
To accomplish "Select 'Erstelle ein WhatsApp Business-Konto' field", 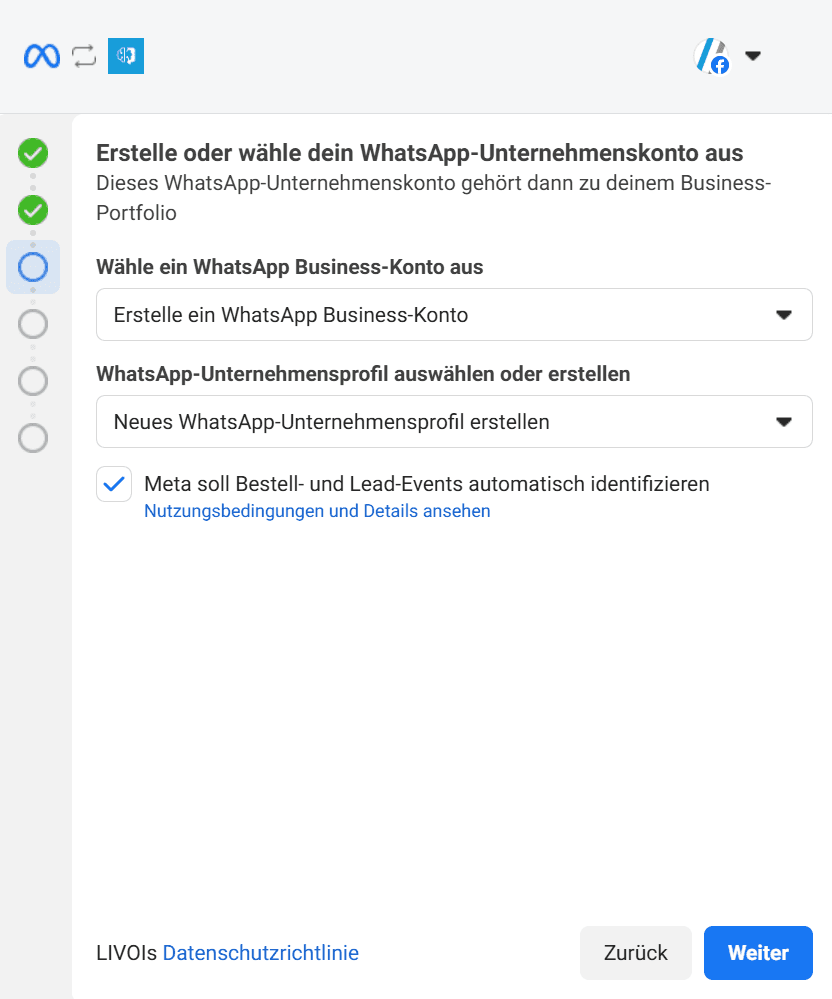I will (400, 314).
